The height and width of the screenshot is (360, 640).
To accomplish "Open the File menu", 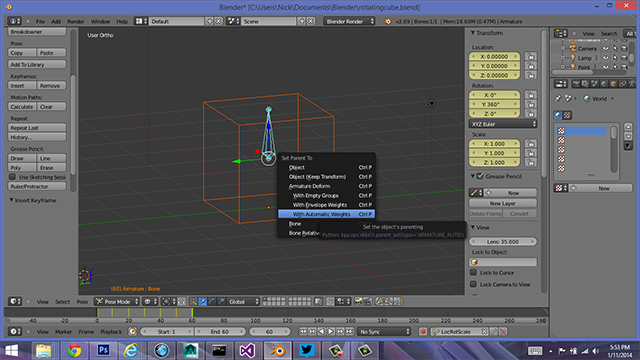I will pyautogui.click(x=40, y=21).
